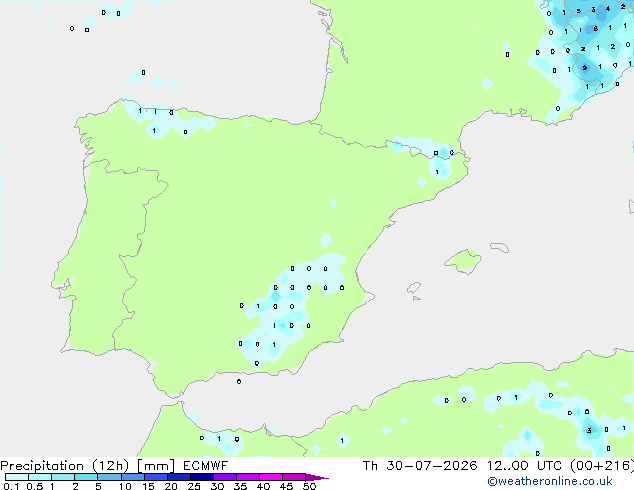This screenshot has height=490, width=634.
Task: Pick the 1–2 mm legend color box
Action: click(63, 477)
